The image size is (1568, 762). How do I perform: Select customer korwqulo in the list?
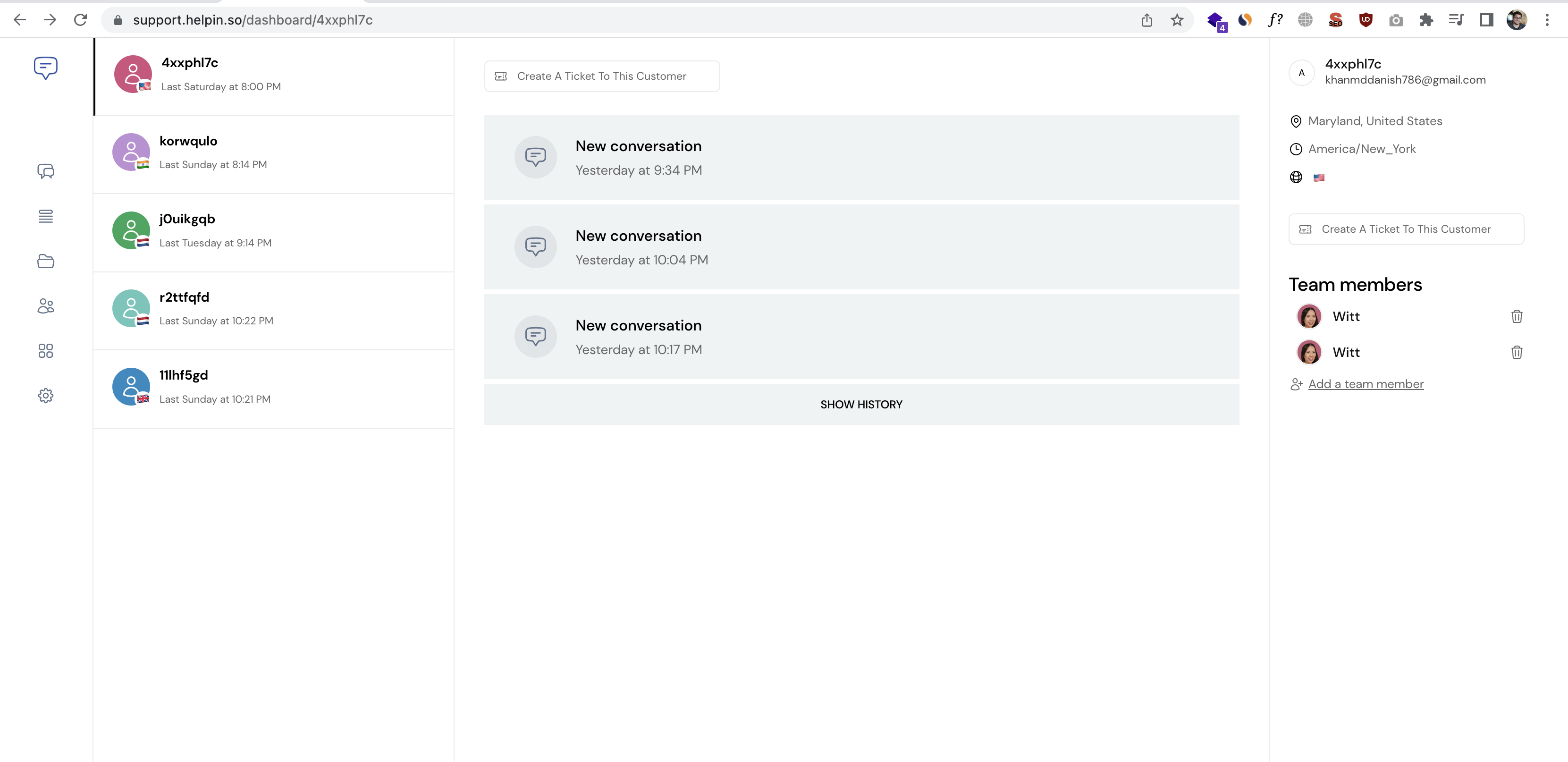(x=274, y=154)
